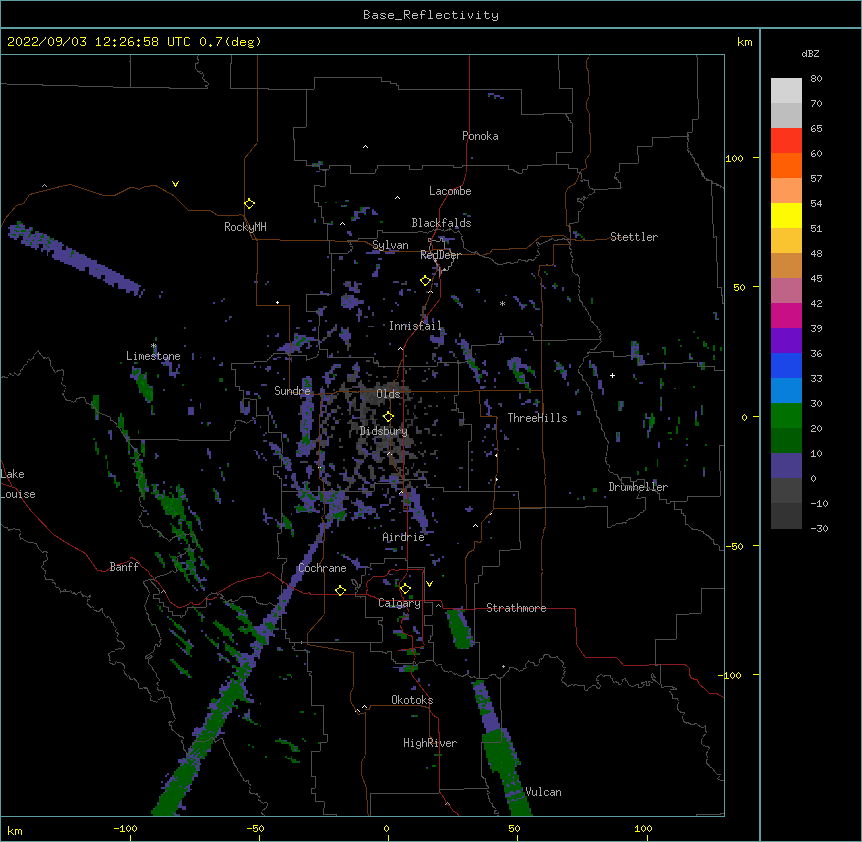This screenshot has height=842, width=862.
Task: Click the RockyMH label
Action: (x=245, y=227)
